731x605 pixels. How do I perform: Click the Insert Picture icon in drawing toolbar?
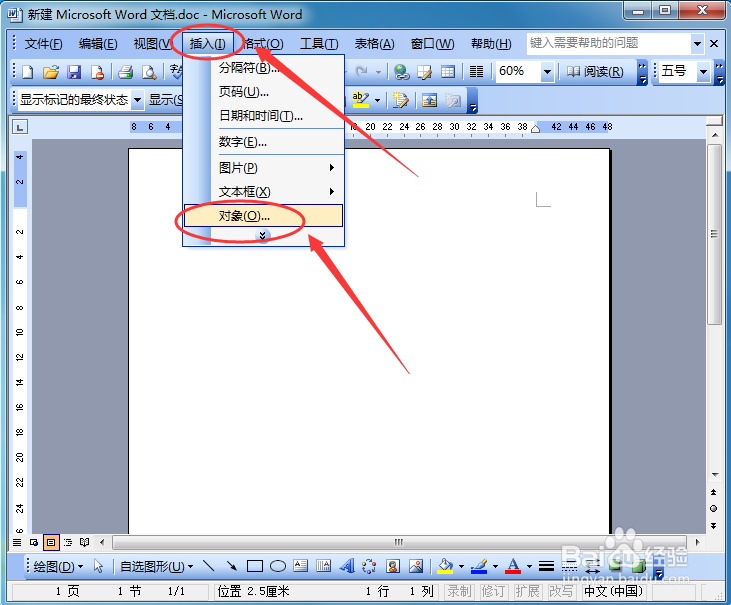click(416, 566)
